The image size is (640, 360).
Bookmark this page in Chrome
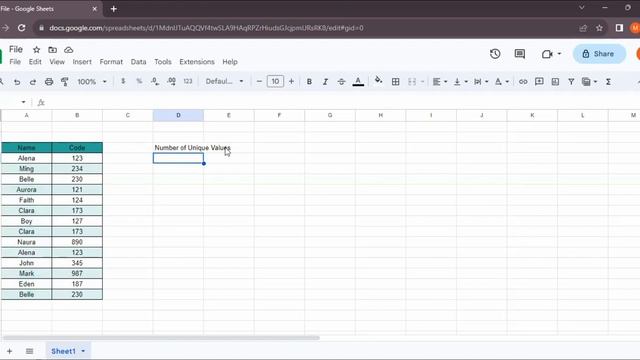(x=599, y=28)
